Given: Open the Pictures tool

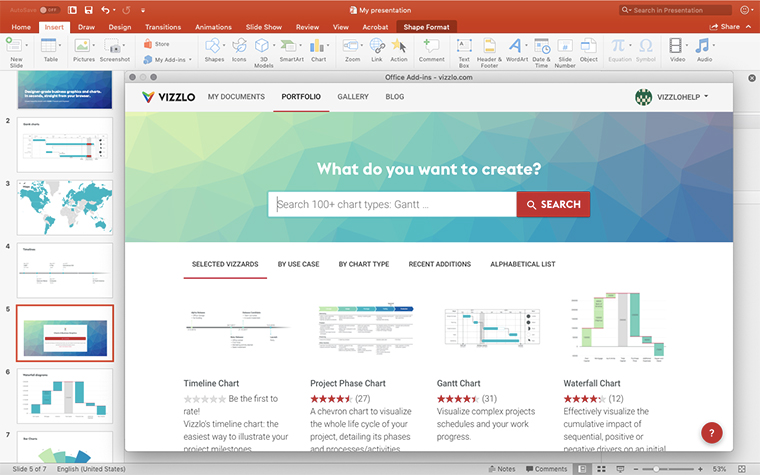Looking at the screenshot, I should click(x=82, y=46).
